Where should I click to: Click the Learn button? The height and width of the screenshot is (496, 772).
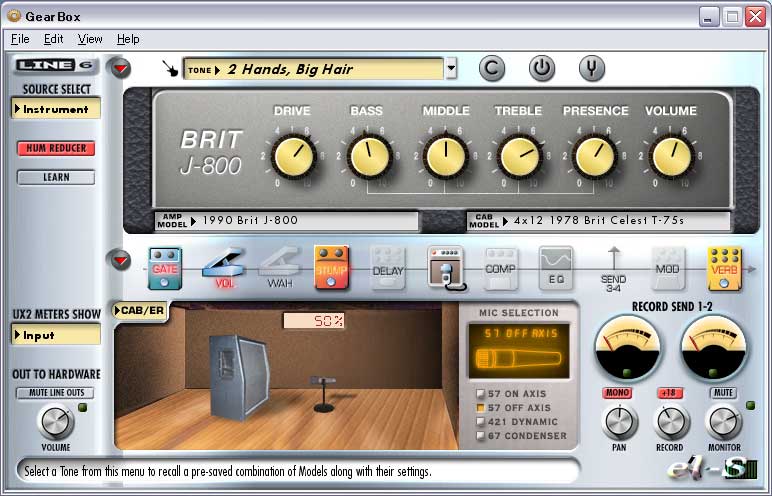click(56, 177)
